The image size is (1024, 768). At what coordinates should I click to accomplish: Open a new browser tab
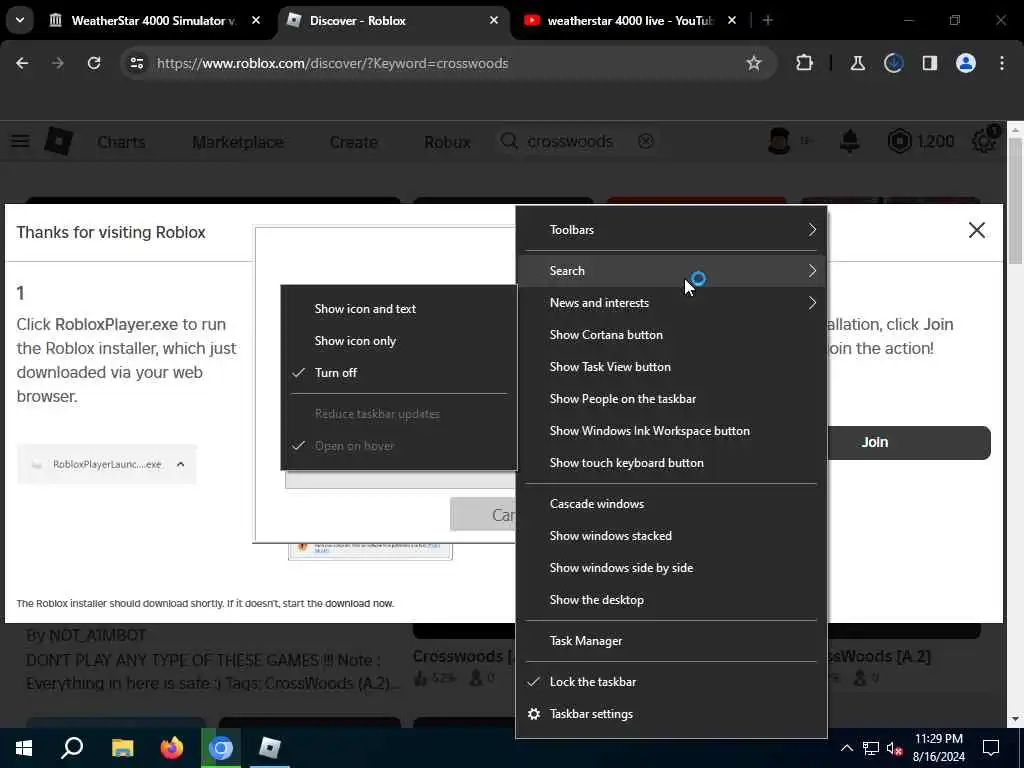tap(768, 20)
